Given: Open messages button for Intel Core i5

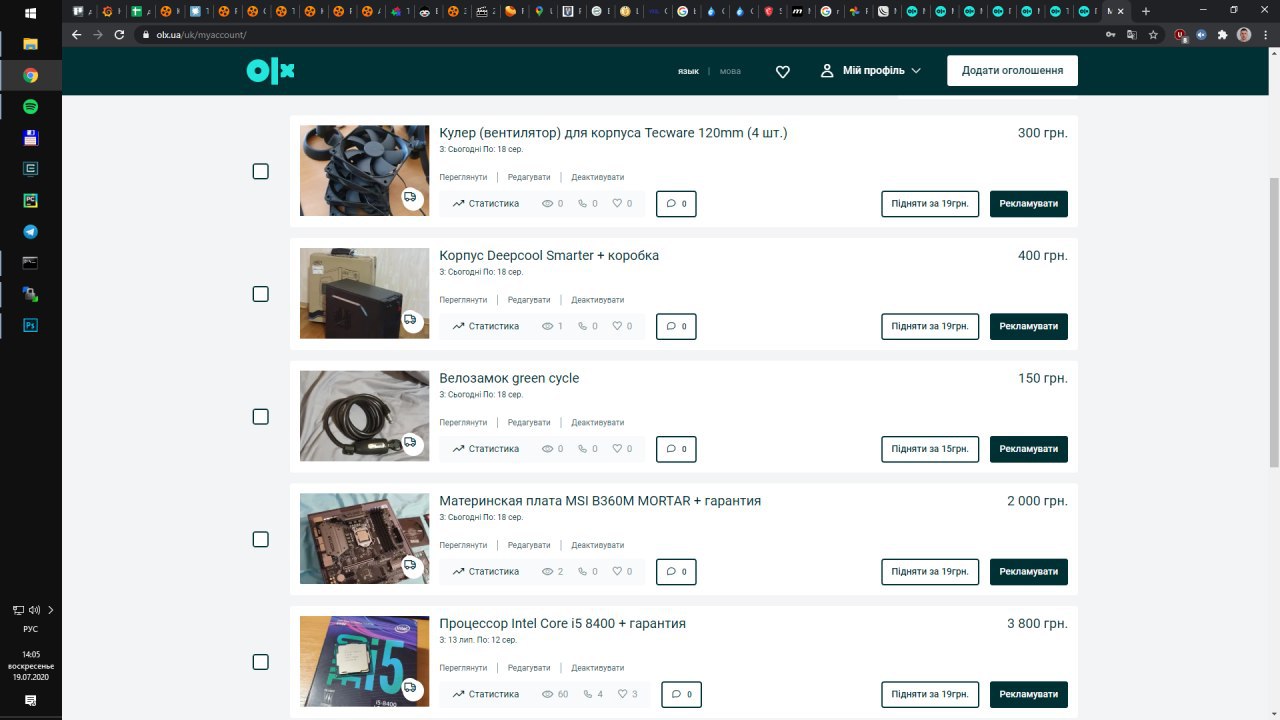Looking at the screenshot, I should (x=681, y=694).
